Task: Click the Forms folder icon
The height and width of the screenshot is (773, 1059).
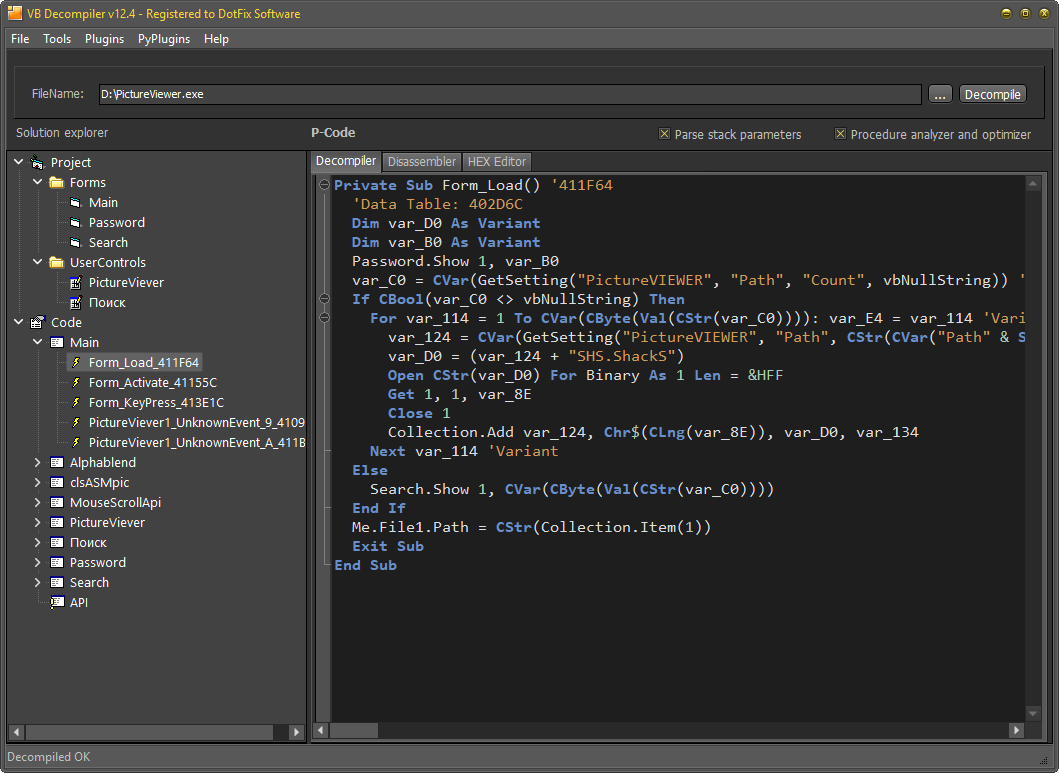Action: [57, 182]
